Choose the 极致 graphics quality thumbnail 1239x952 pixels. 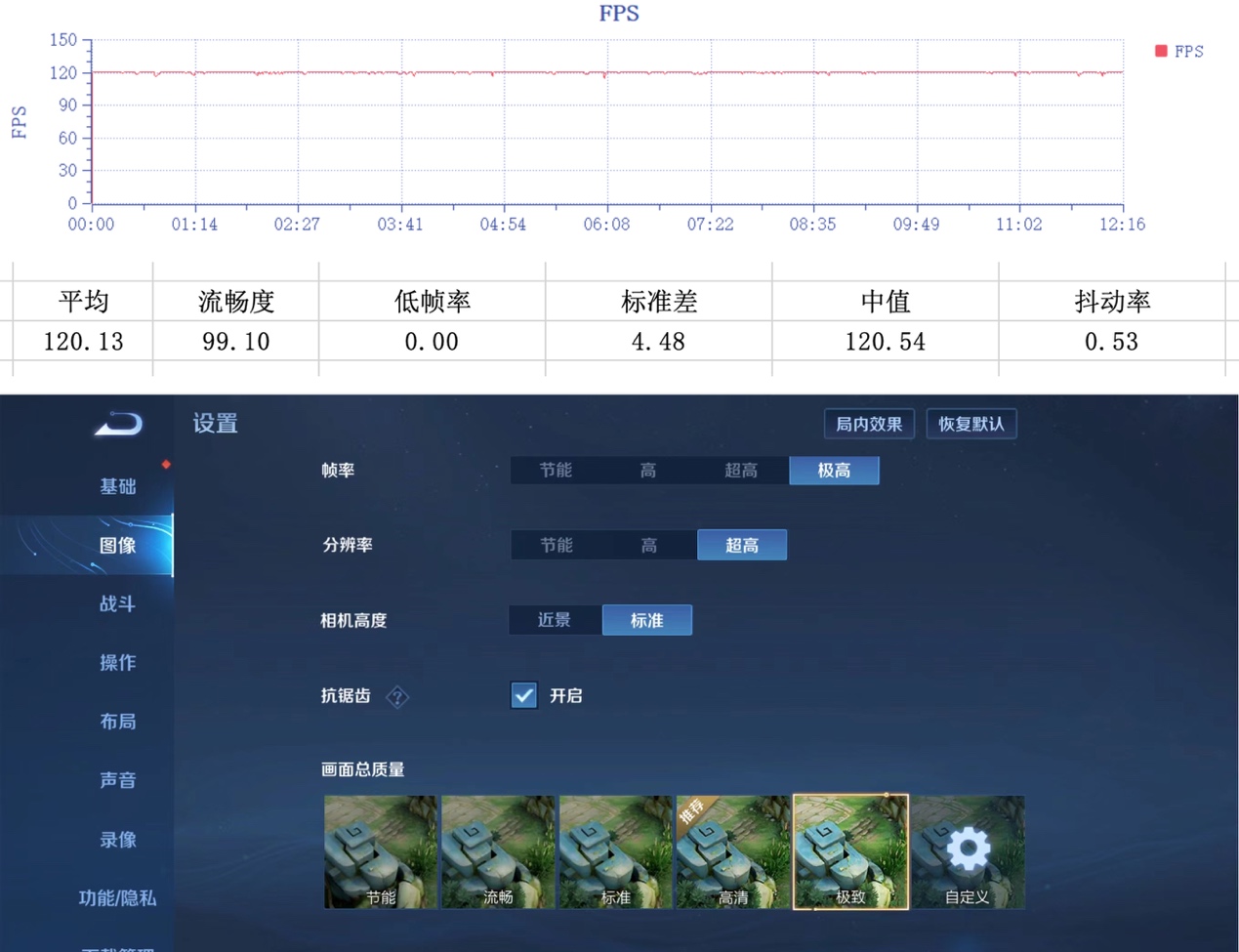point(850,852)
